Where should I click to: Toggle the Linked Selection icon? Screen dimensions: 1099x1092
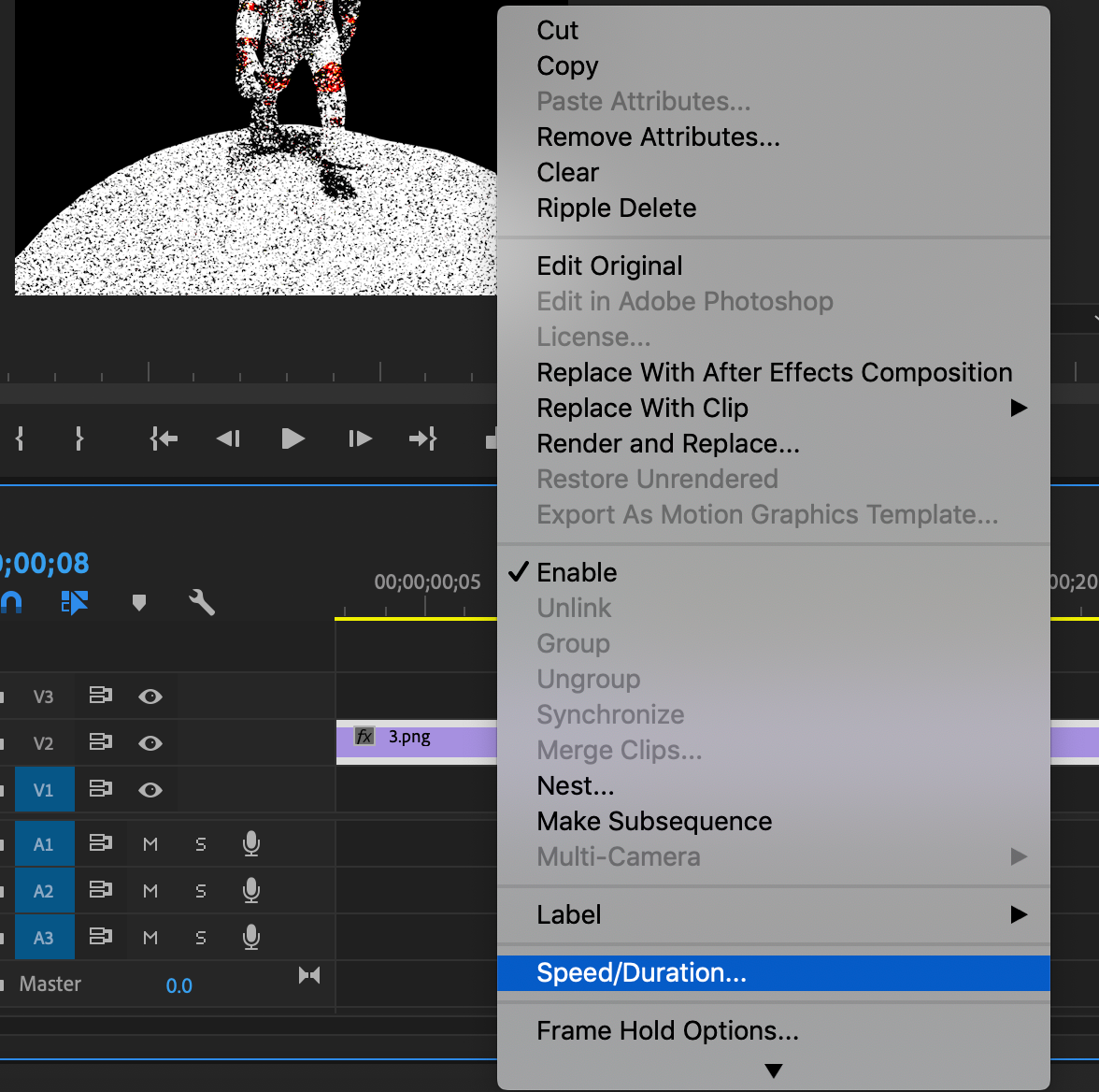75,602
